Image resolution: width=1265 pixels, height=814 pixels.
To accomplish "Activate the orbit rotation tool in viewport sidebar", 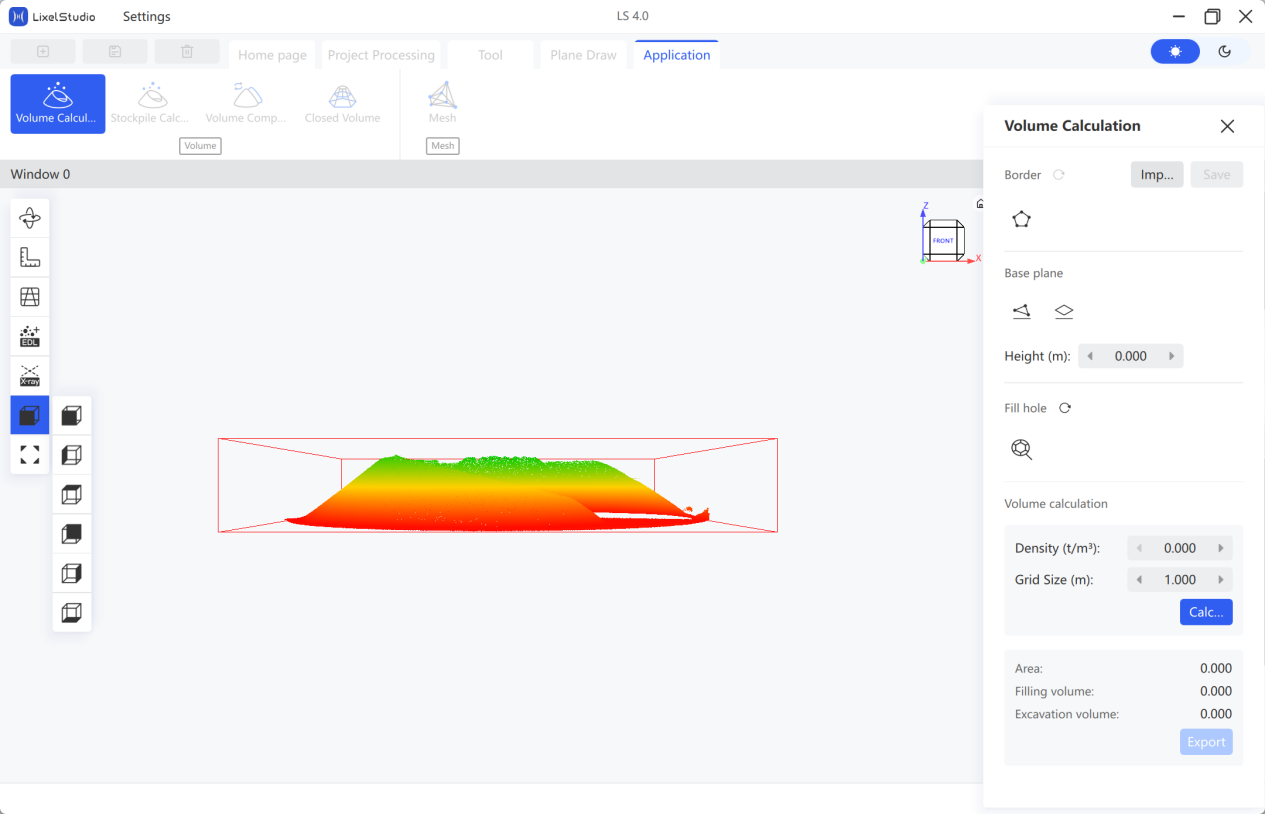I will coord(30,218).
